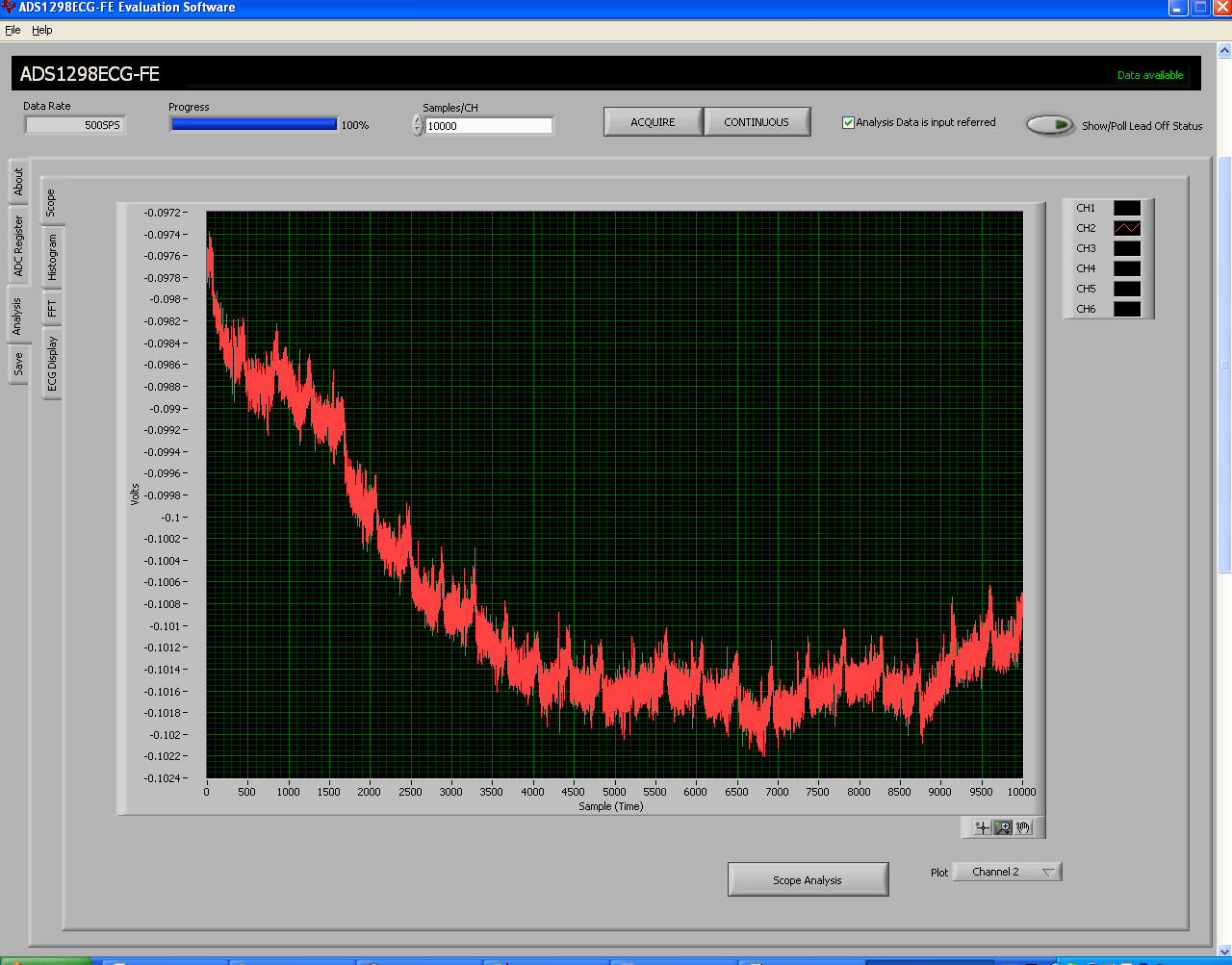Select the pan hand tool in graph palette
This screenshot has height=965, width=1232.
[x=1023, y=827]
